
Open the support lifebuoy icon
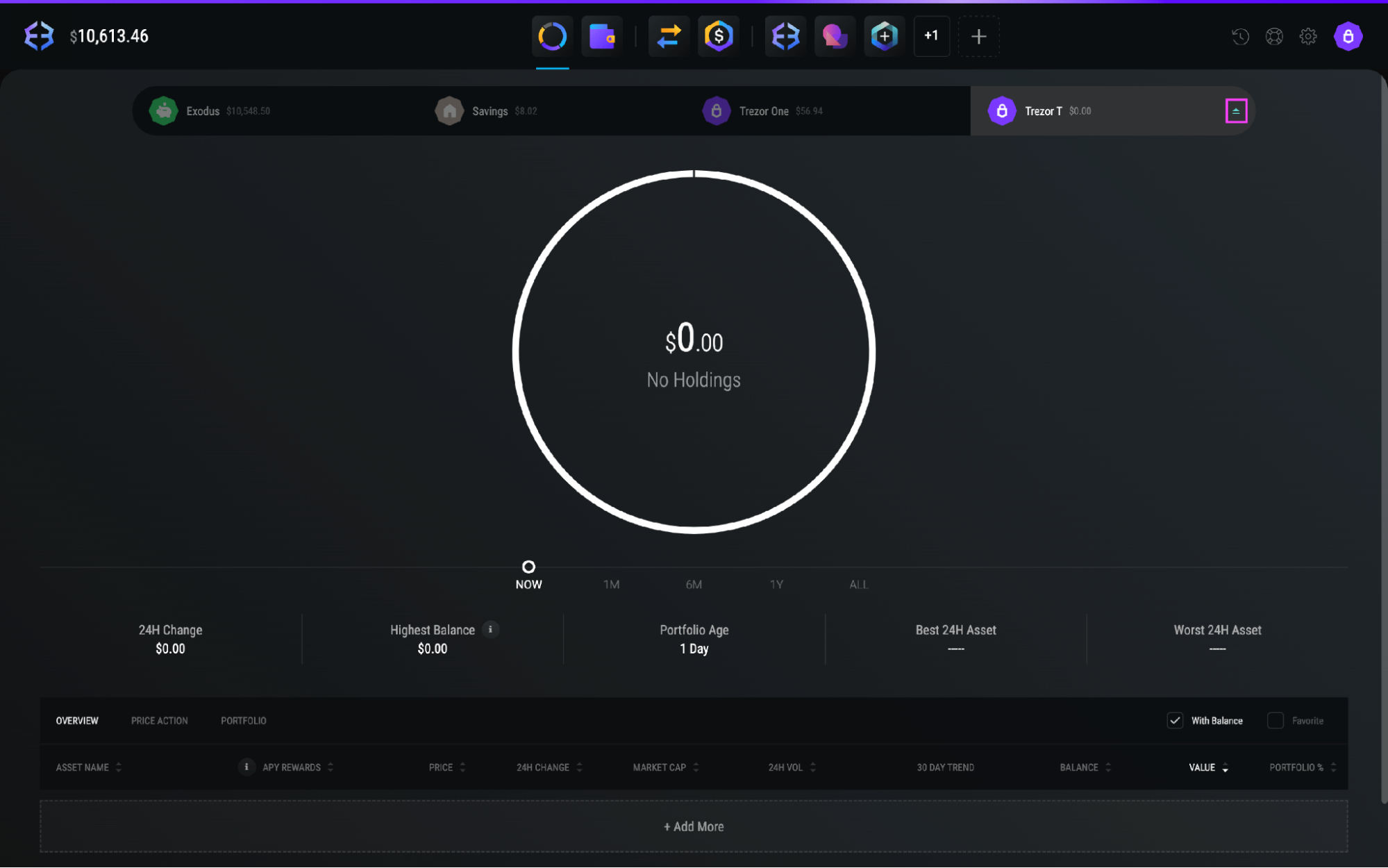tap(1274, 37)
